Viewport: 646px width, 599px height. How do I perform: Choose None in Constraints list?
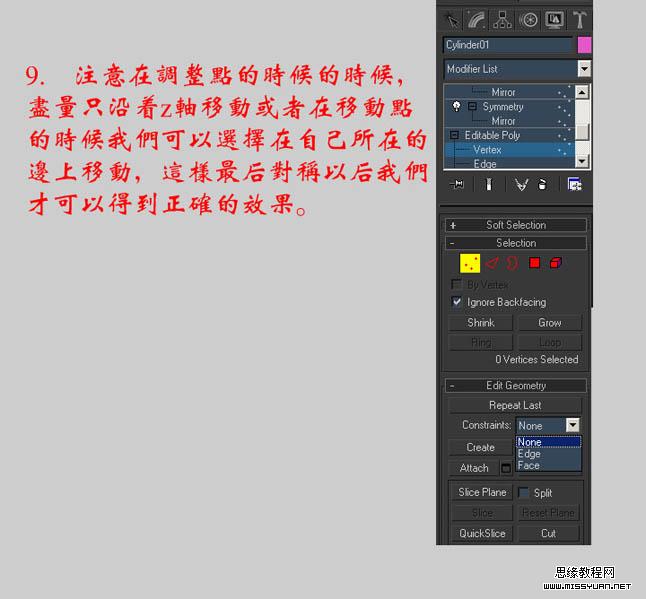click(548, 442)
